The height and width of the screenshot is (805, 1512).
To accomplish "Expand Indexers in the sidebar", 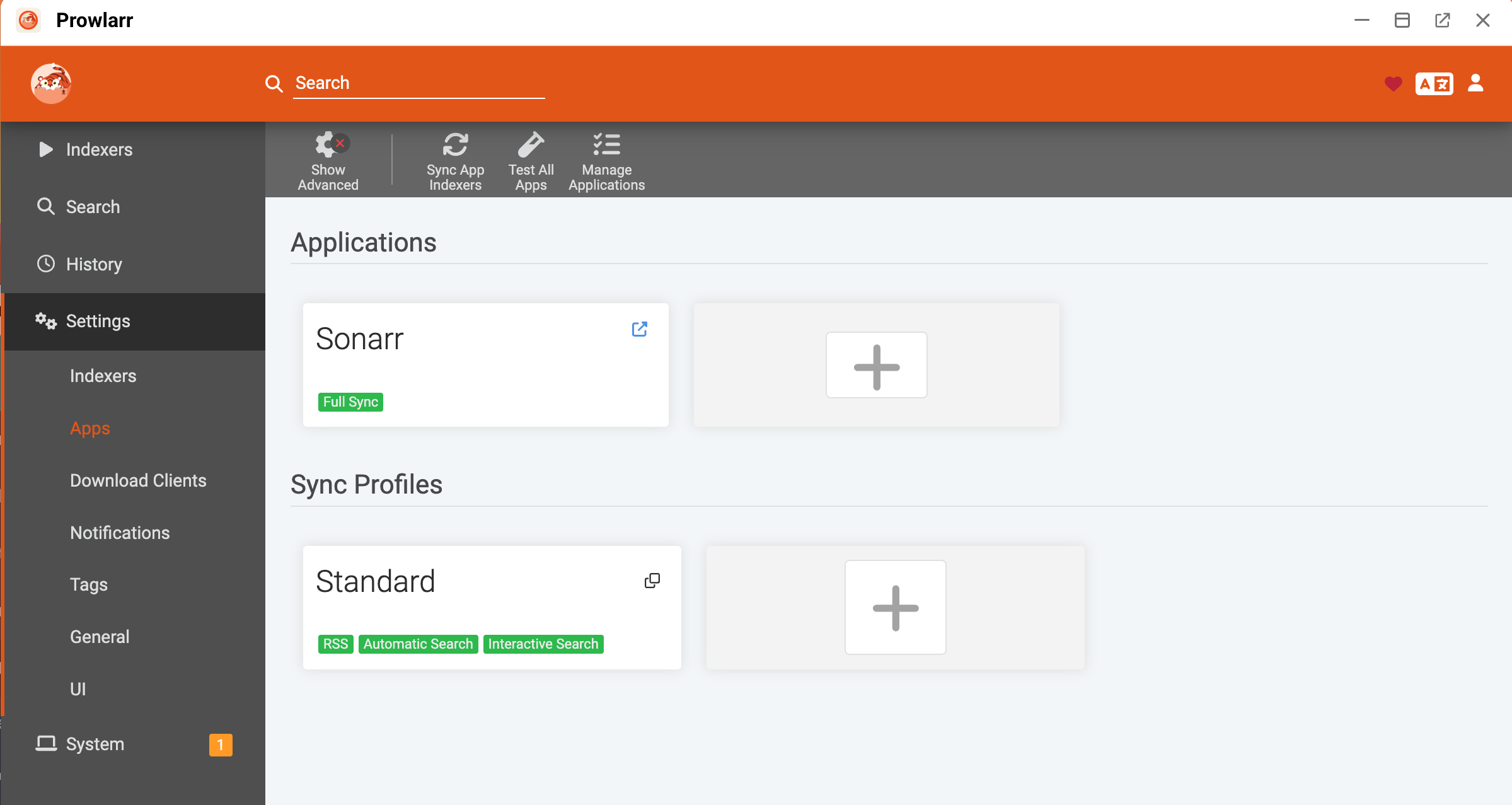I will pos(99,149).
